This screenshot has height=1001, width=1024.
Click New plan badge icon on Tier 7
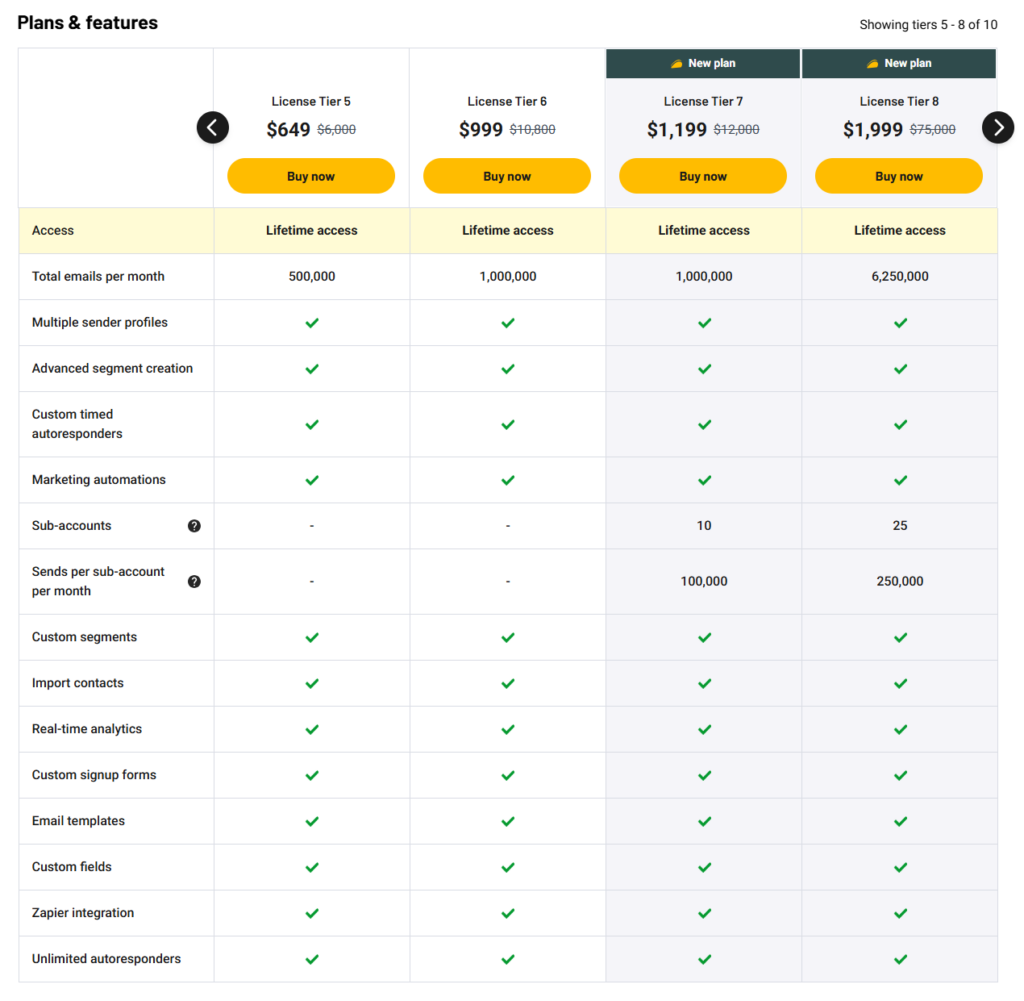click(x=677, y=63)
